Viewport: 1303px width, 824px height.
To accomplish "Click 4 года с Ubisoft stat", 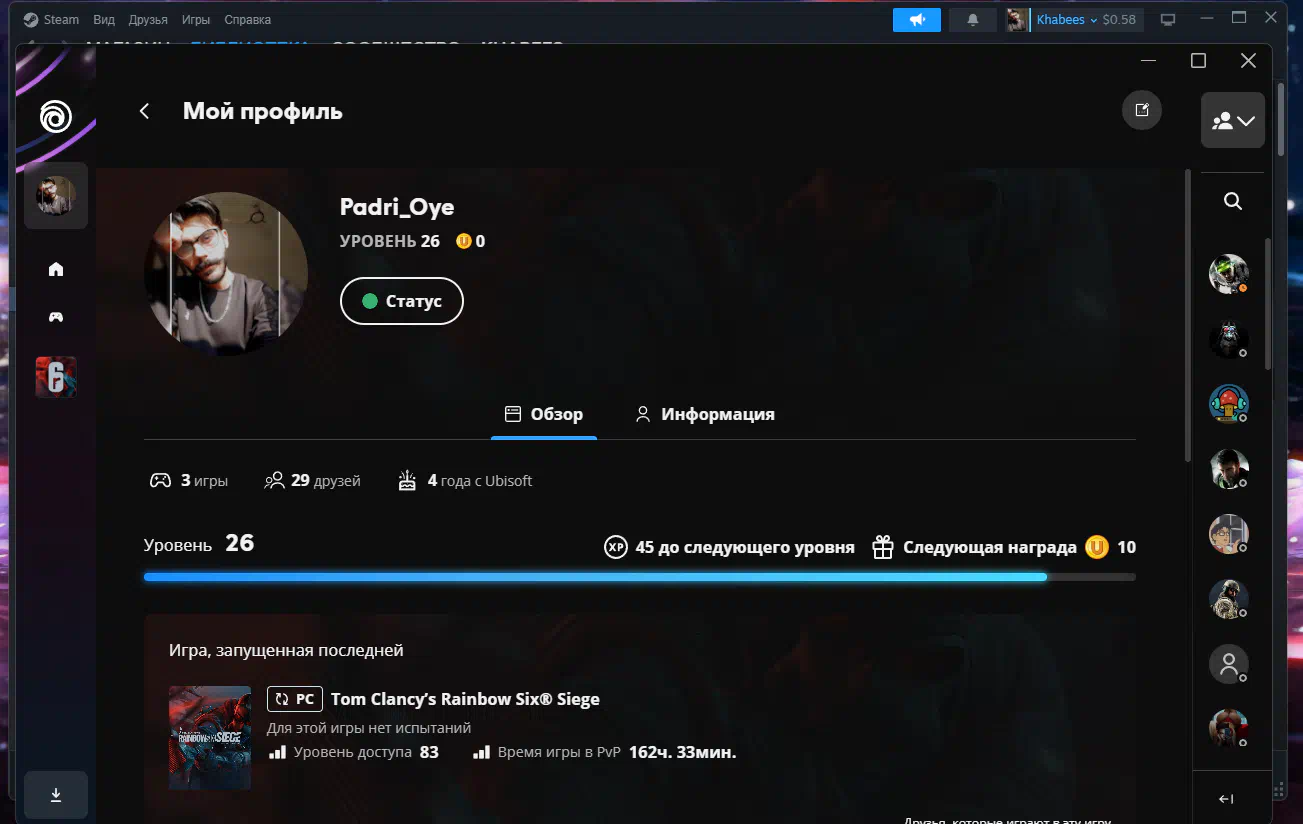I will (465, 481).
